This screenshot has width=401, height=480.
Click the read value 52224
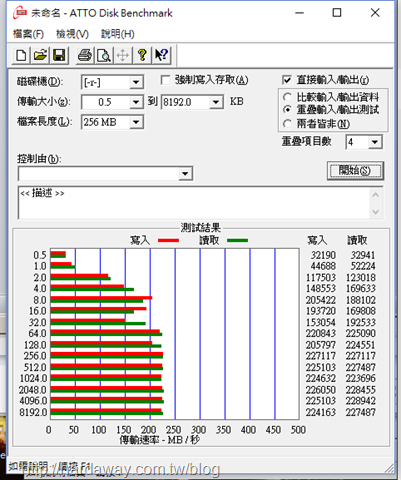pos(363,266)
